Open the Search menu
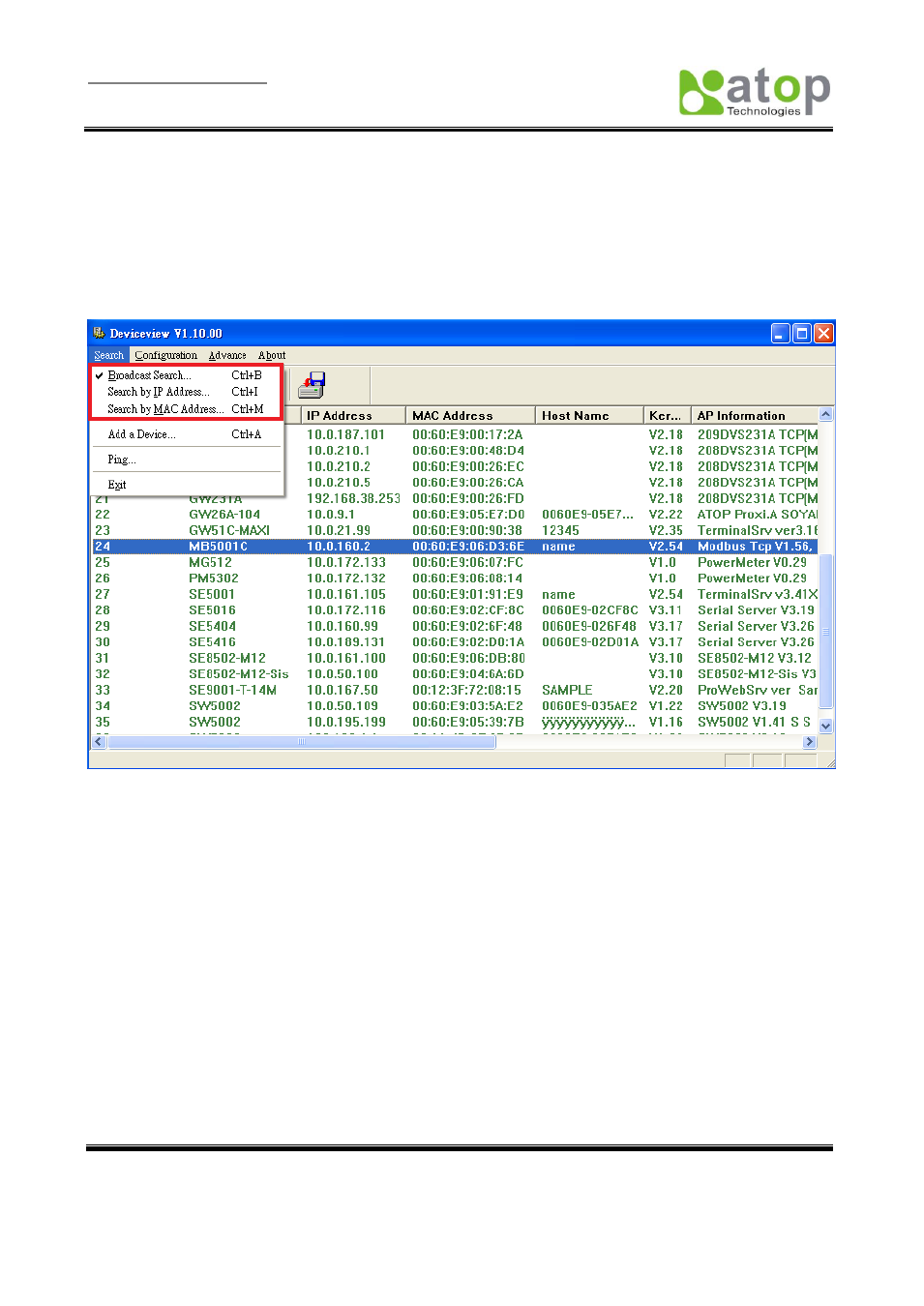 [109, 355]
